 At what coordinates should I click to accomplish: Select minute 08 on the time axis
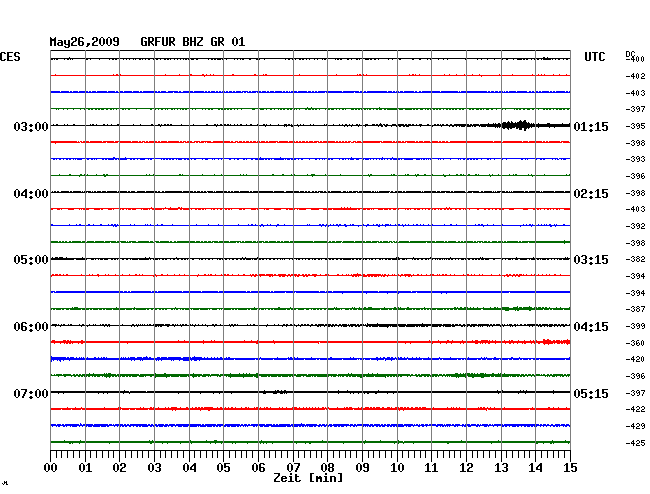(327, 468)
